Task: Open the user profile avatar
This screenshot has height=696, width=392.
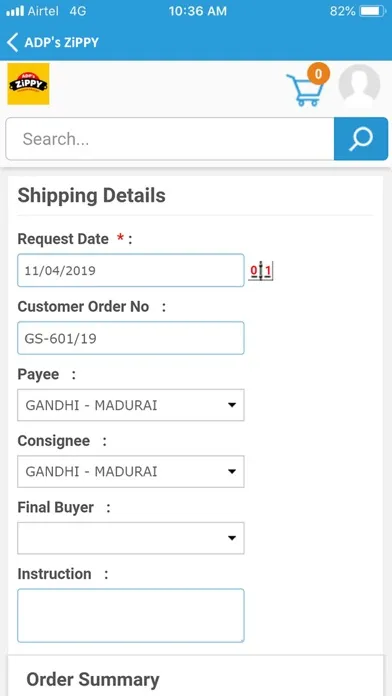Action: pyautogui.click(x=359, y=86)
